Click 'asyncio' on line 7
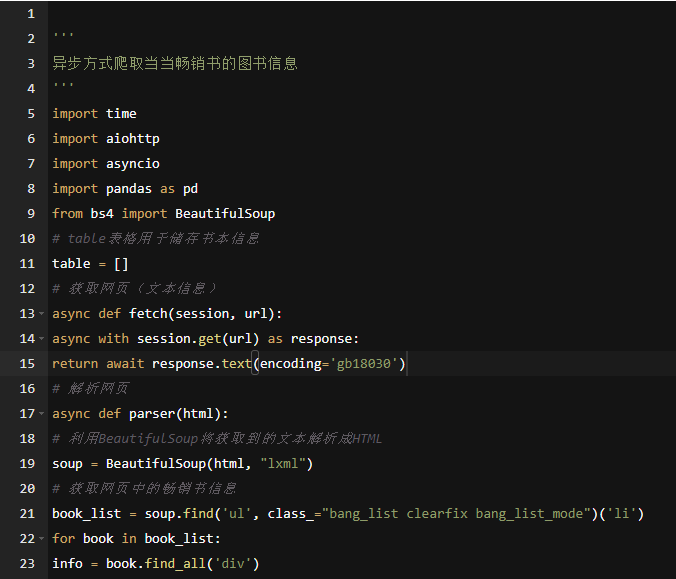This screenshot has height=579, width=676. (133, 164)
